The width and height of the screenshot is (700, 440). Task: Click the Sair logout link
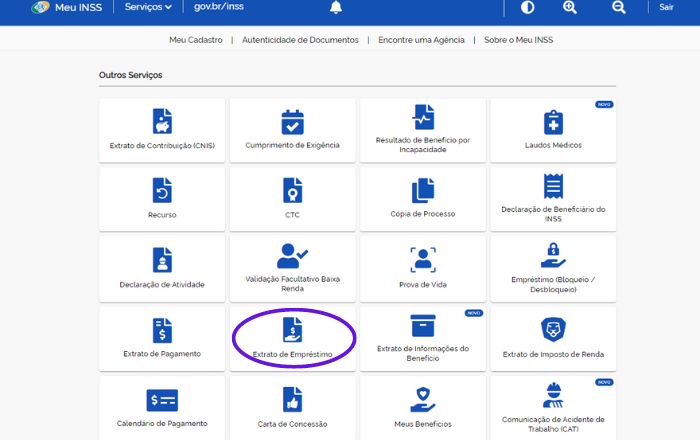[666, 8]
